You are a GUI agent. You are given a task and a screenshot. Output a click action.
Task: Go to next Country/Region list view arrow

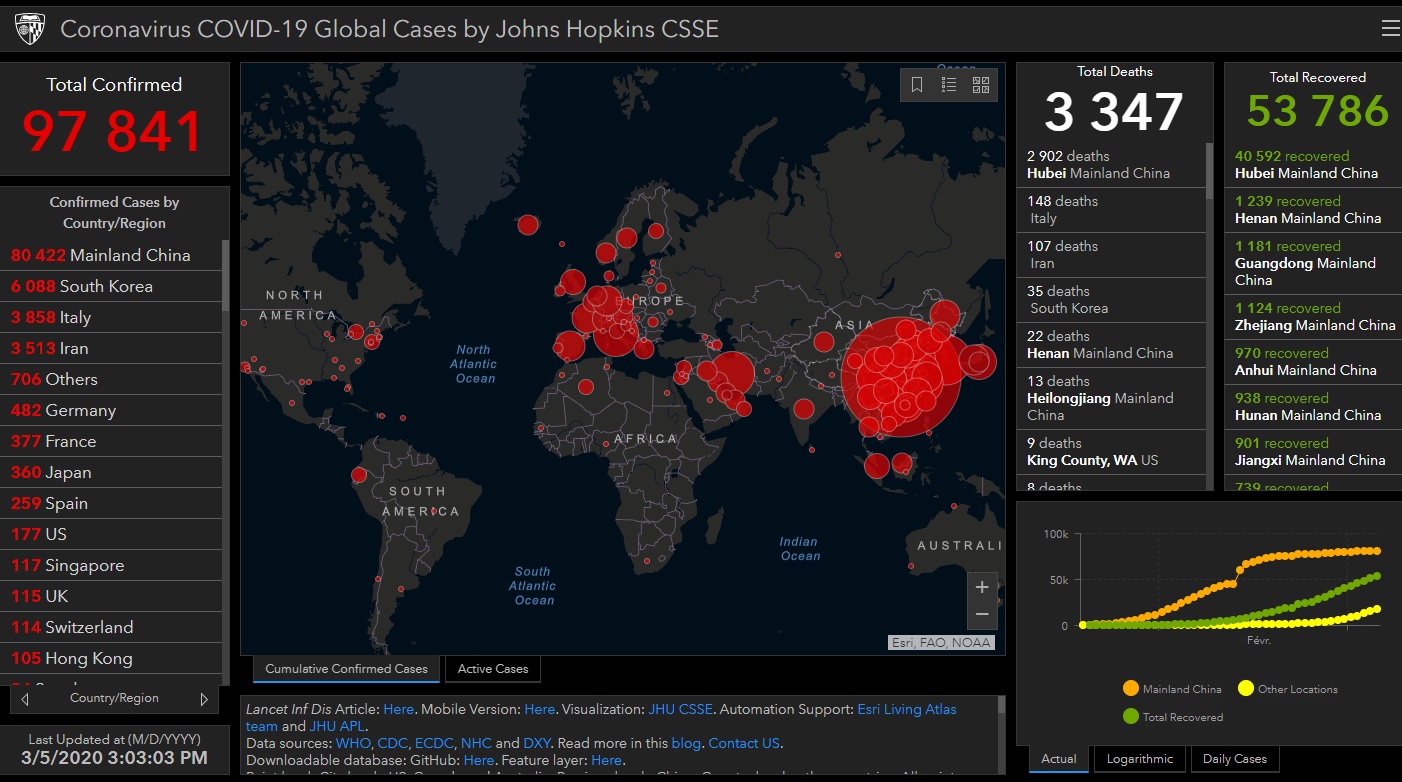coord(204,699)
